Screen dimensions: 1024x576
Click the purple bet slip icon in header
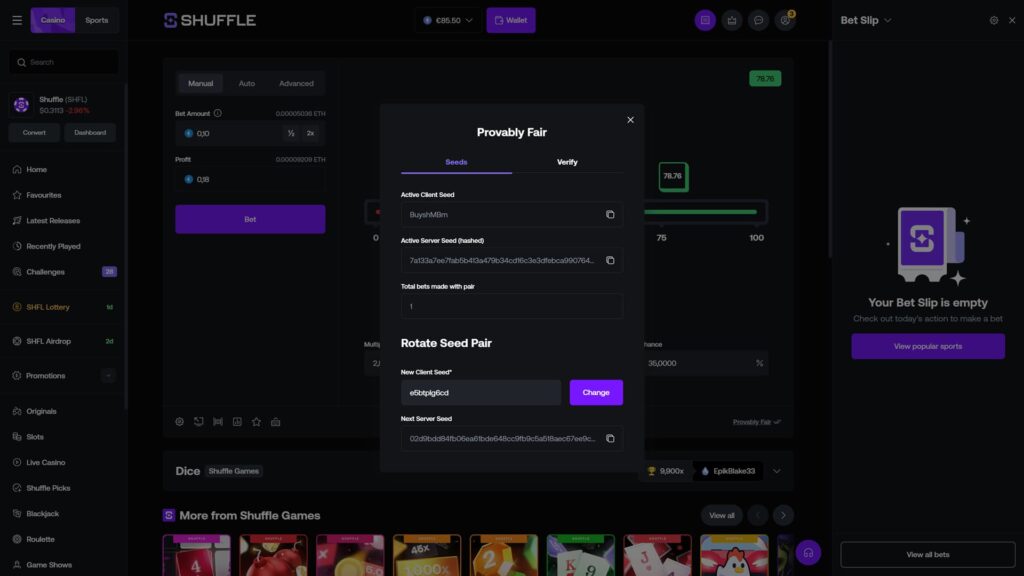(705, 20)
